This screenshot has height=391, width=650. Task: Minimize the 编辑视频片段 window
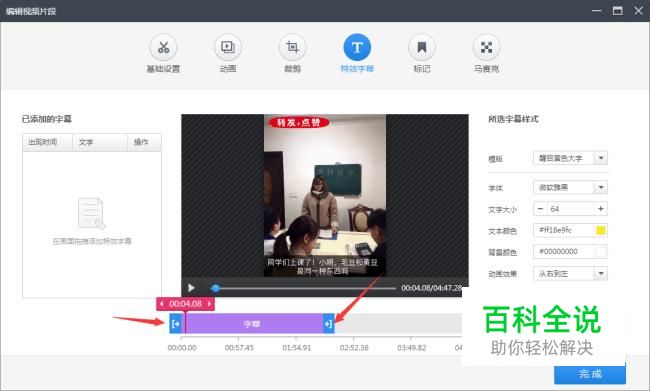597,11
